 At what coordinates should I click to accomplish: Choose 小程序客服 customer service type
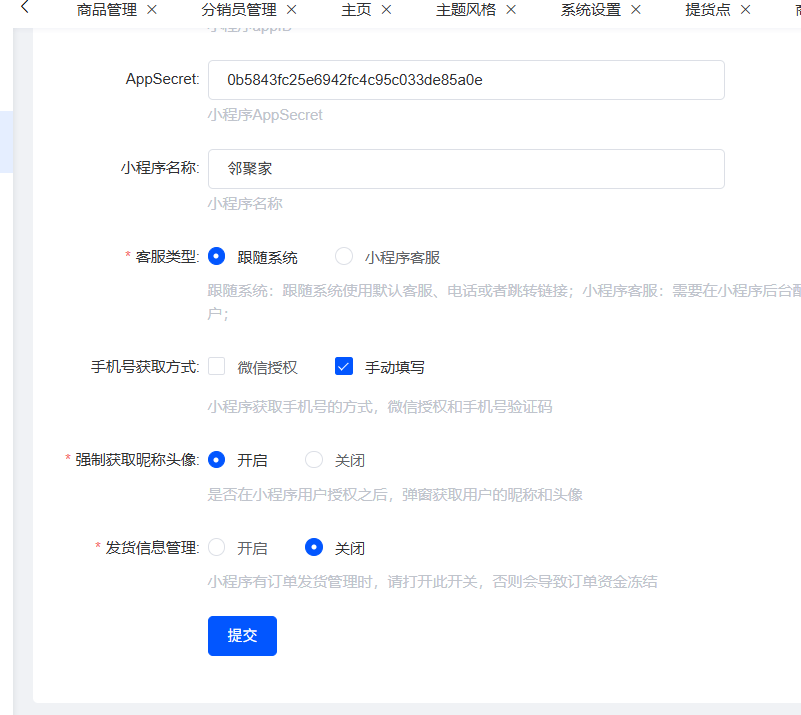click(x=344, y=256)
